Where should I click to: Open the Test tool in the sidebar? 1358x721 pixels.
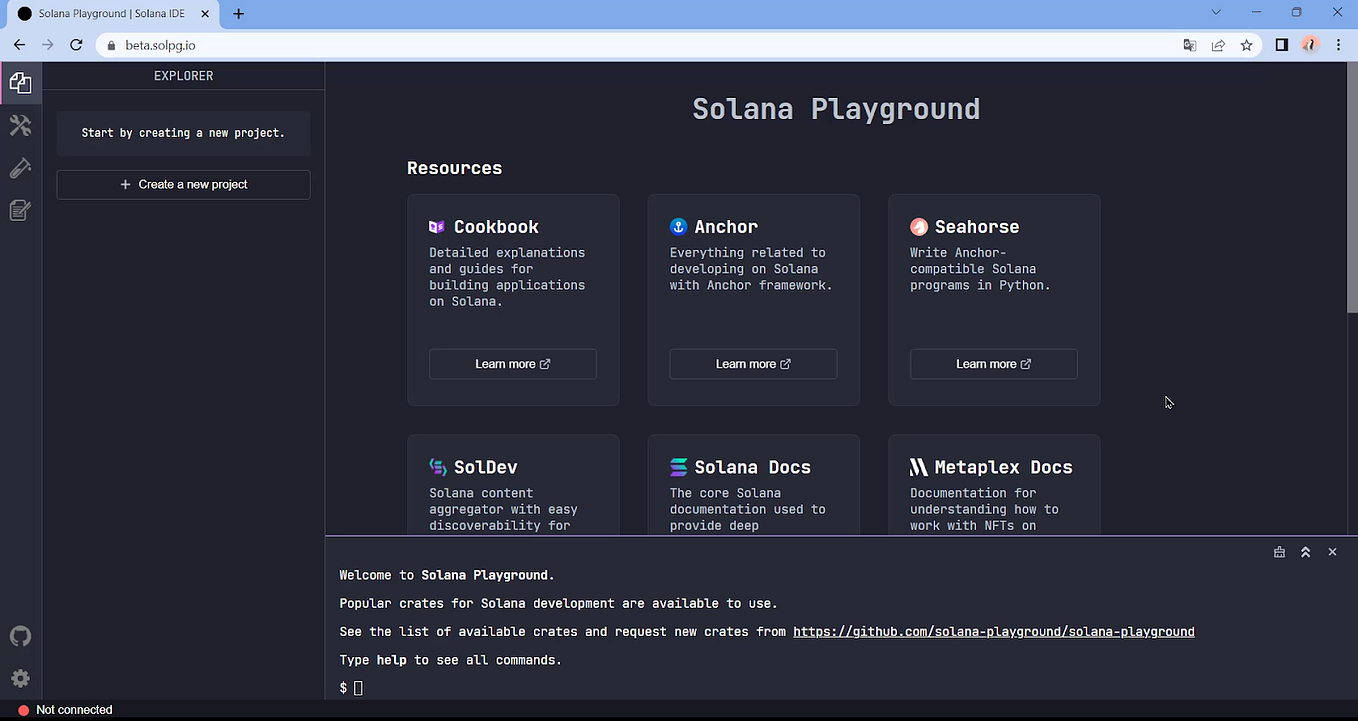pos(20,167)
